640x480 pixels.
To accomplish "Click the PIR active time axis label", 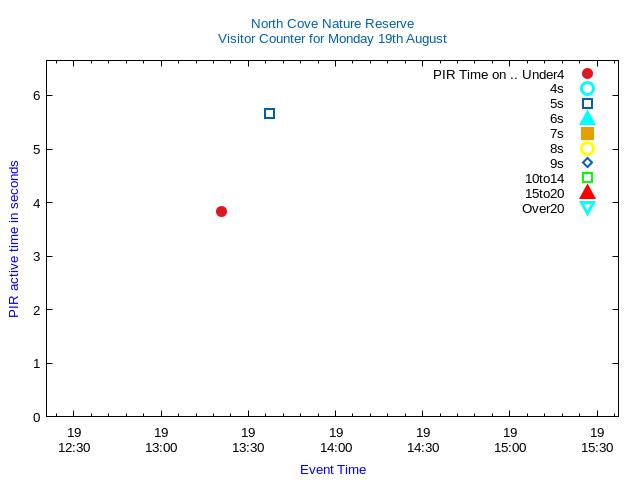I will tap(14, 238).
